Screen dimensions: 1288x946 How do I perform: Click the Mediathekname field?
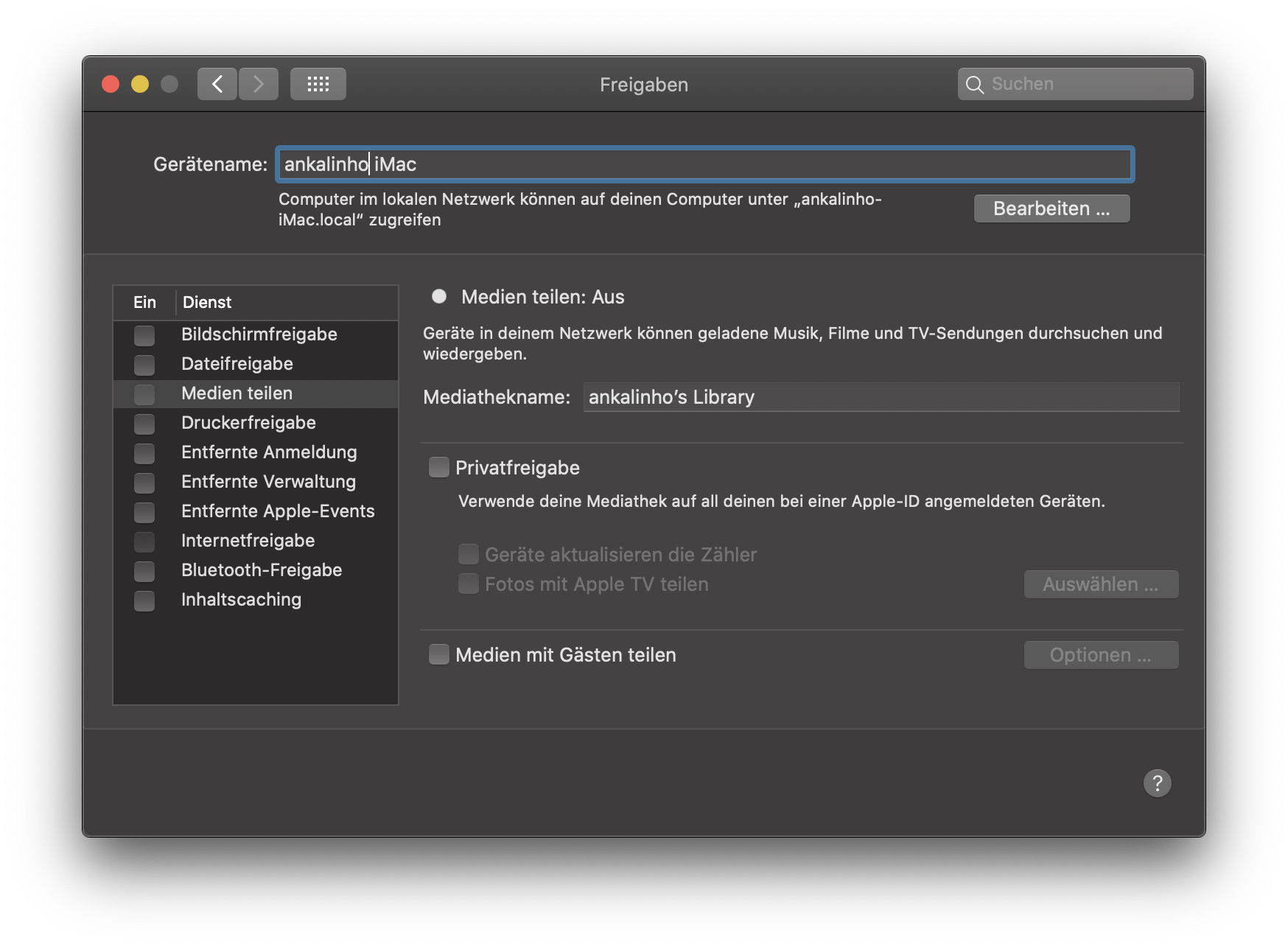(881, 397)
